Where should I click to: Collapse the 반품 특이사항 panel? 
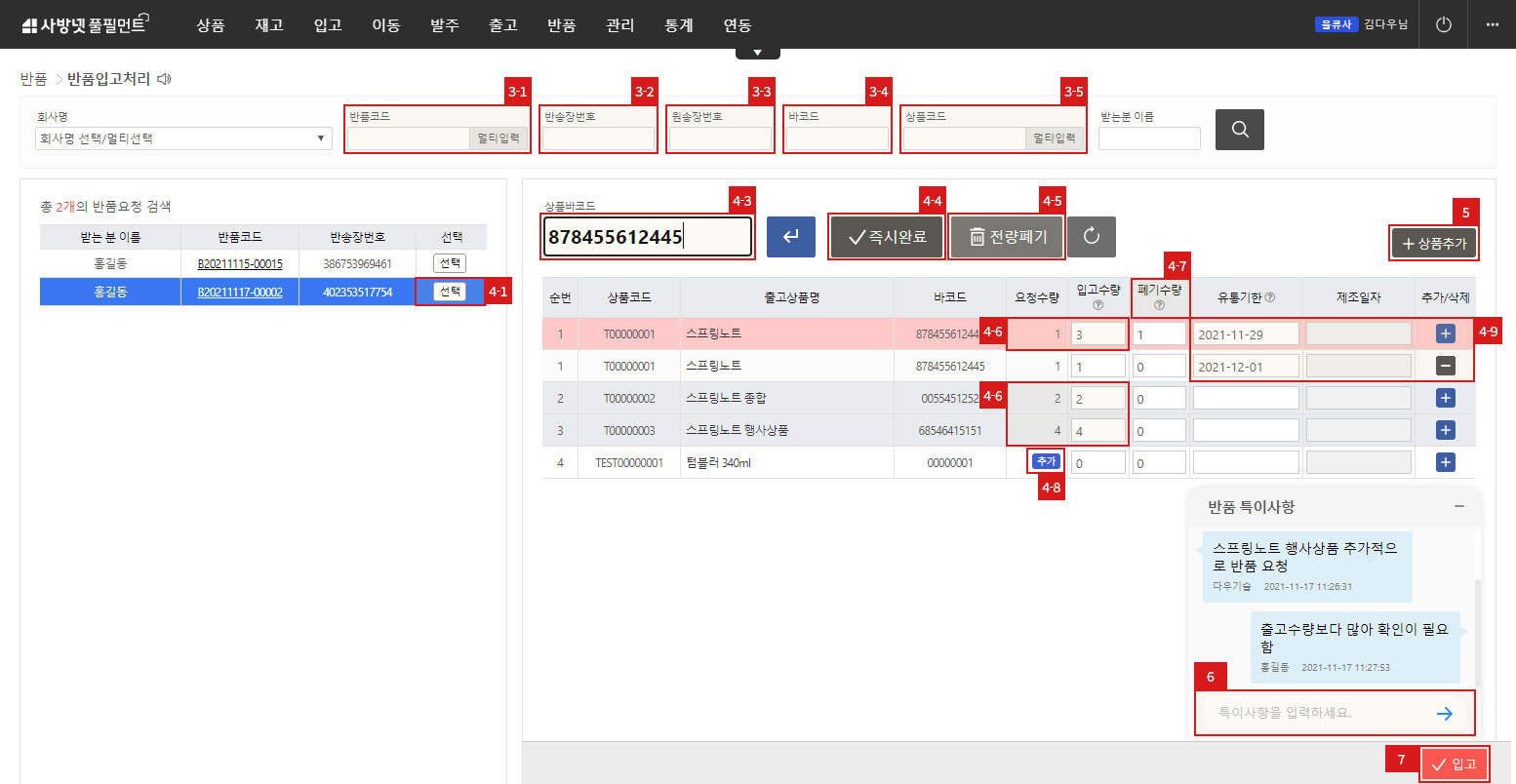[1458, 506]
